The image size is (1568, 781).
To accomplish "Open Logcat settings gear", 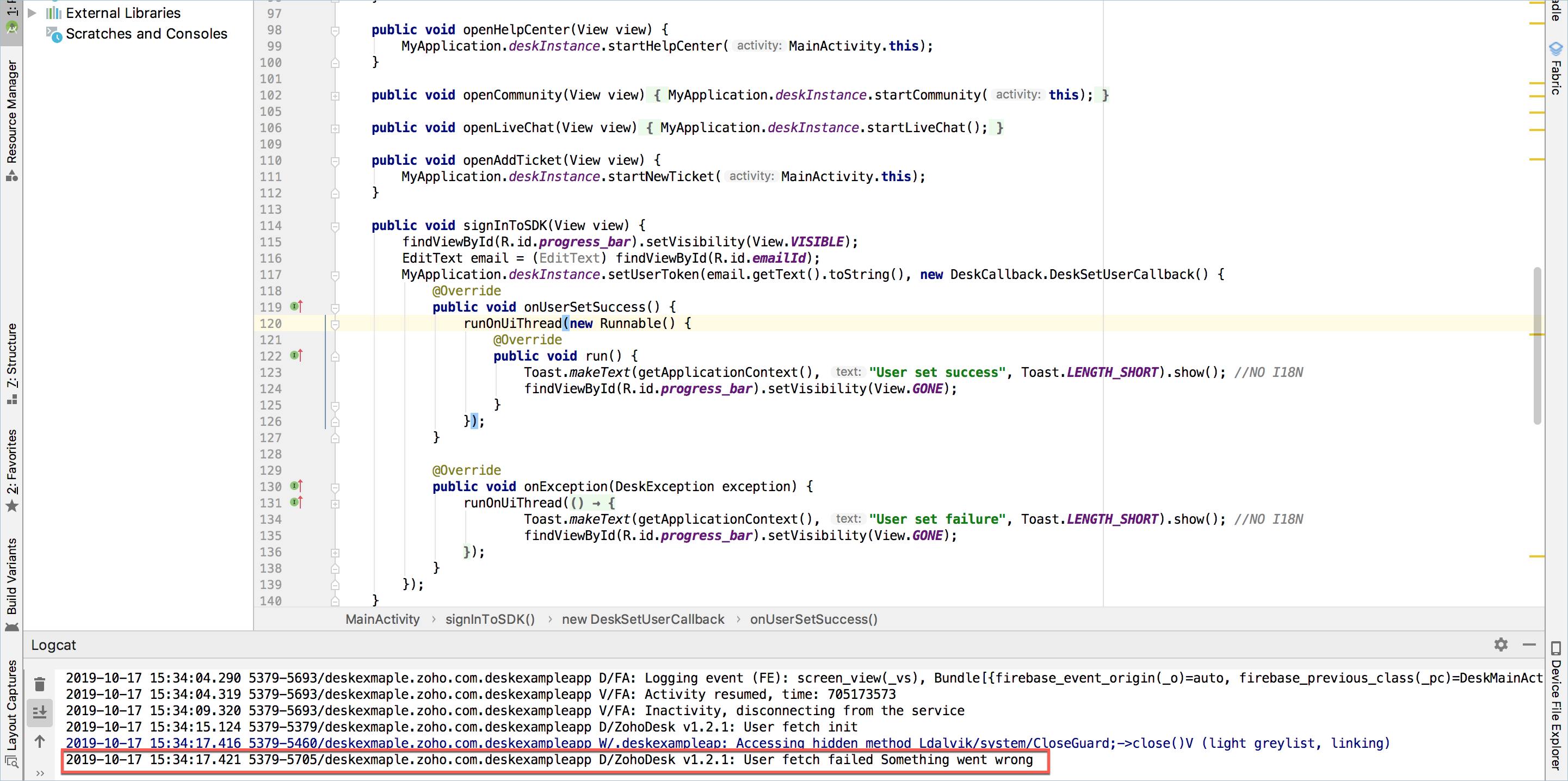I will (1501, 644).
